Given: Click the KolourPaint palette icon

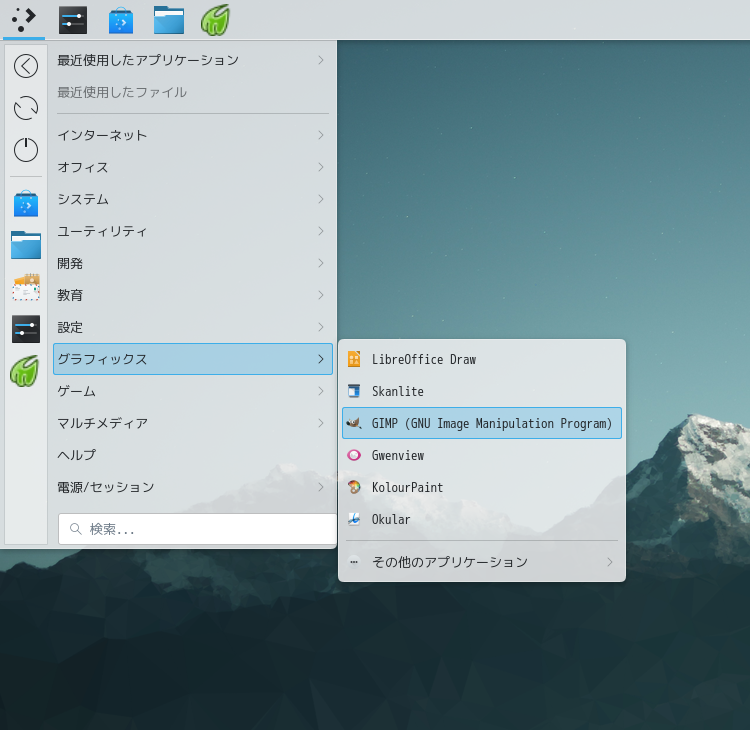Looking at the screenshot, I should (354, 487).
